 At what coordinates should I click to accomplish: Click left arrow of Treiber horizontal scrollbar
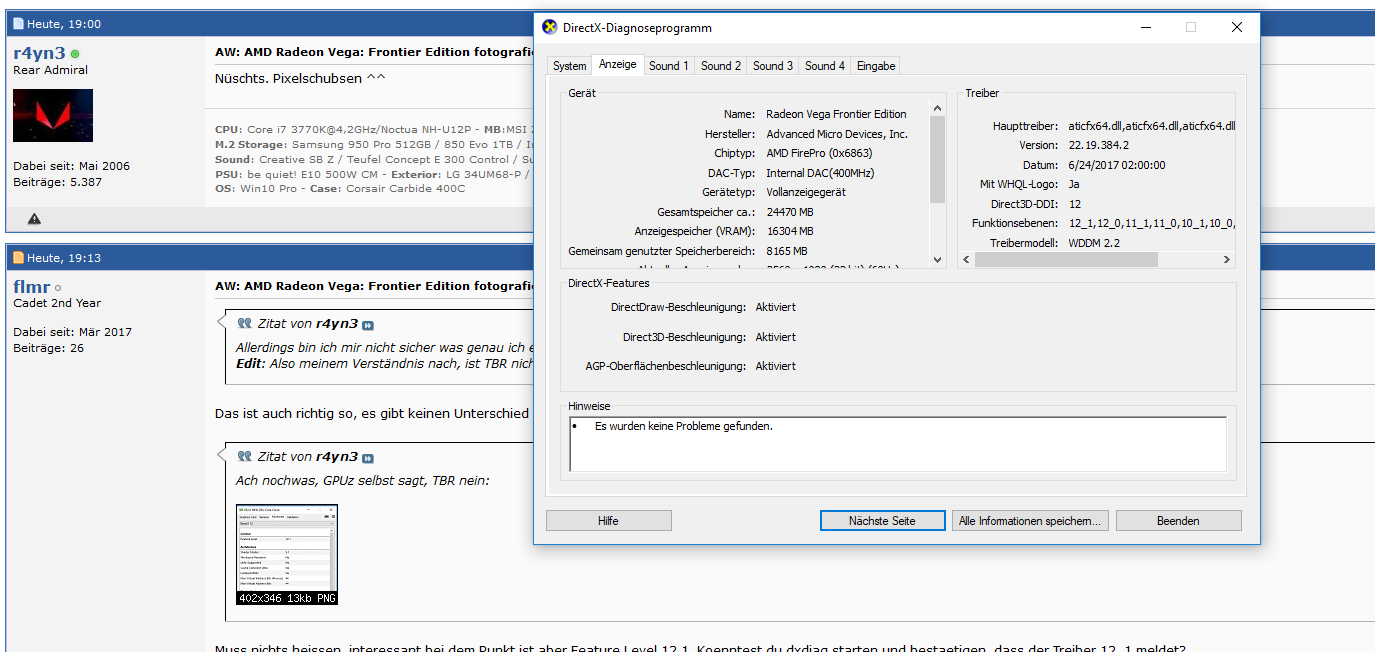(966, 259)
